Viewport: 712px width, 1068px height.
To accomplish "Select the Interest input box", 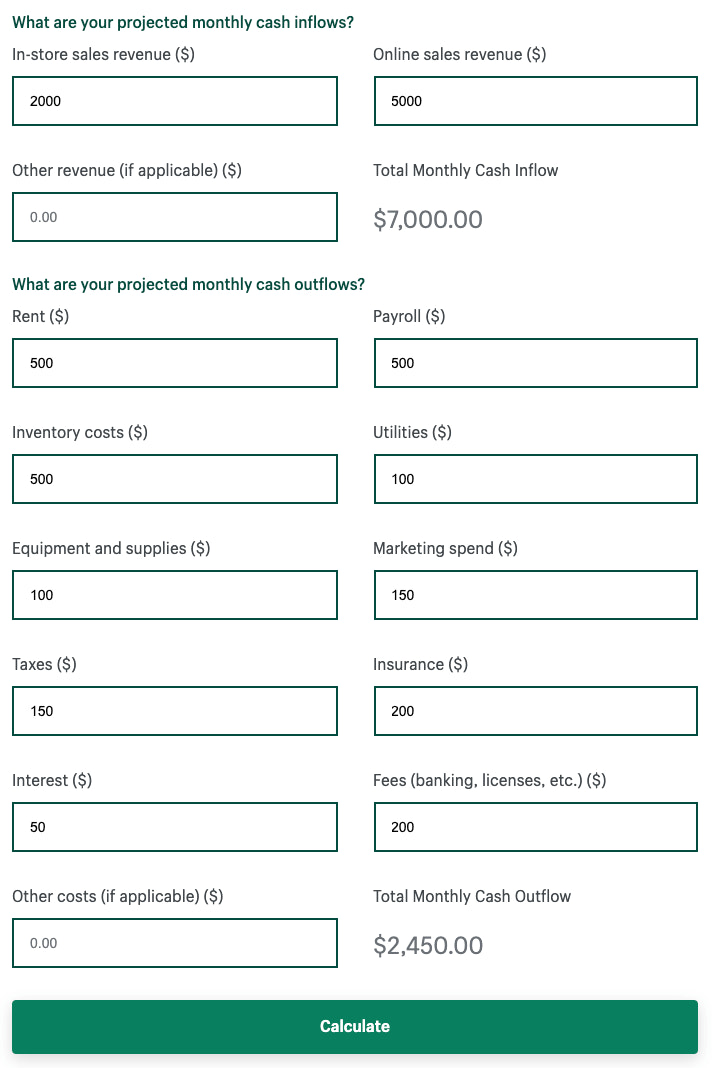I will [x=174, y=827].
